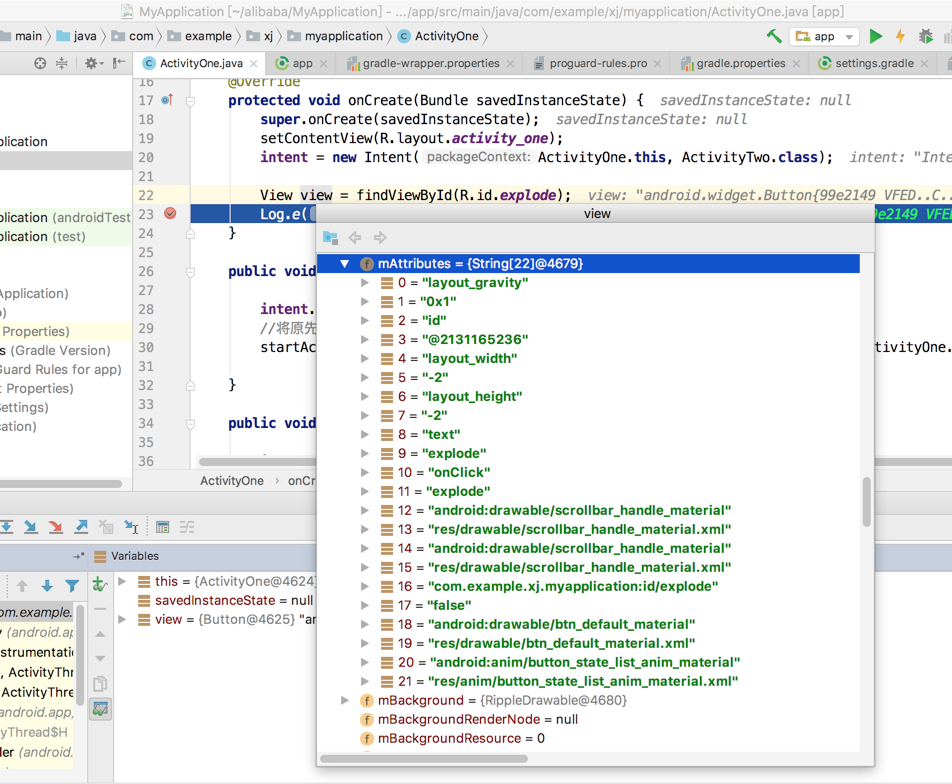The height and width of the screenshot is (784, 952).
Task: Collapse the mAttributes tree node
Action: tap(345, 264)
